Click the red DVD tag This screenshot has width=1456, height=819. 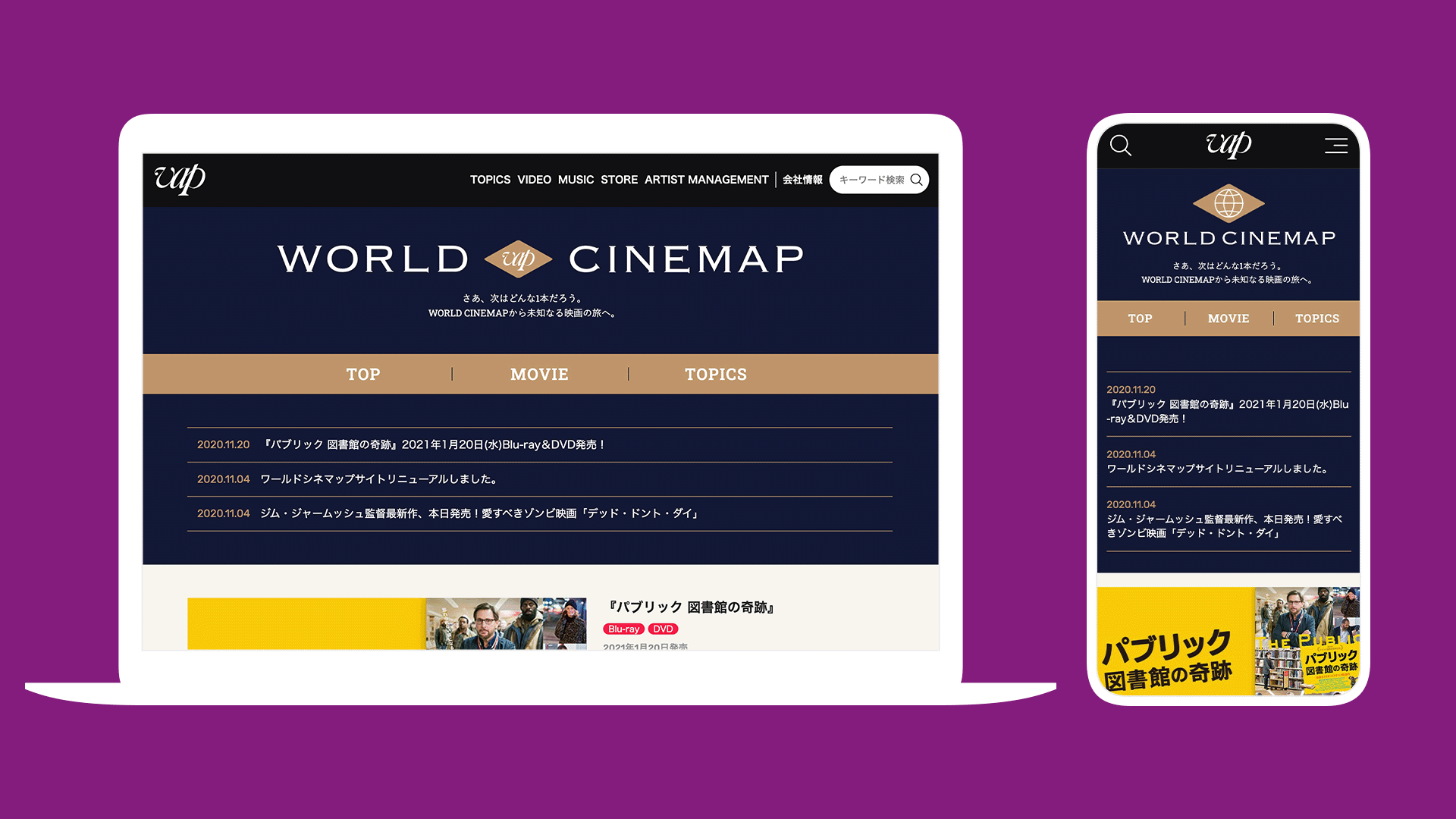(x=663, y=629)
